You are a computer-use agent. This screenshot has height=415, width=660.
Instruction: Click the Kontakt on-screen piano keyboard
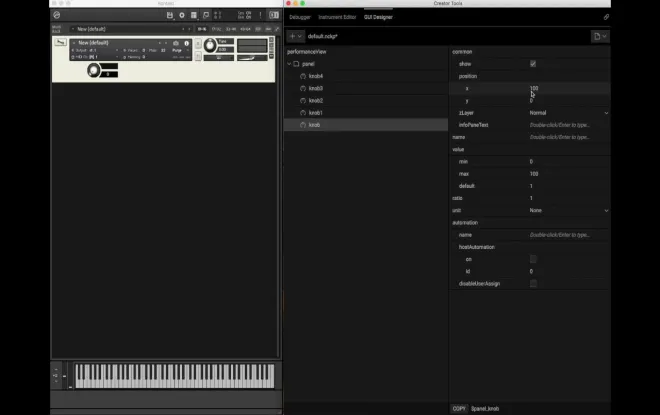pos(175,376)
